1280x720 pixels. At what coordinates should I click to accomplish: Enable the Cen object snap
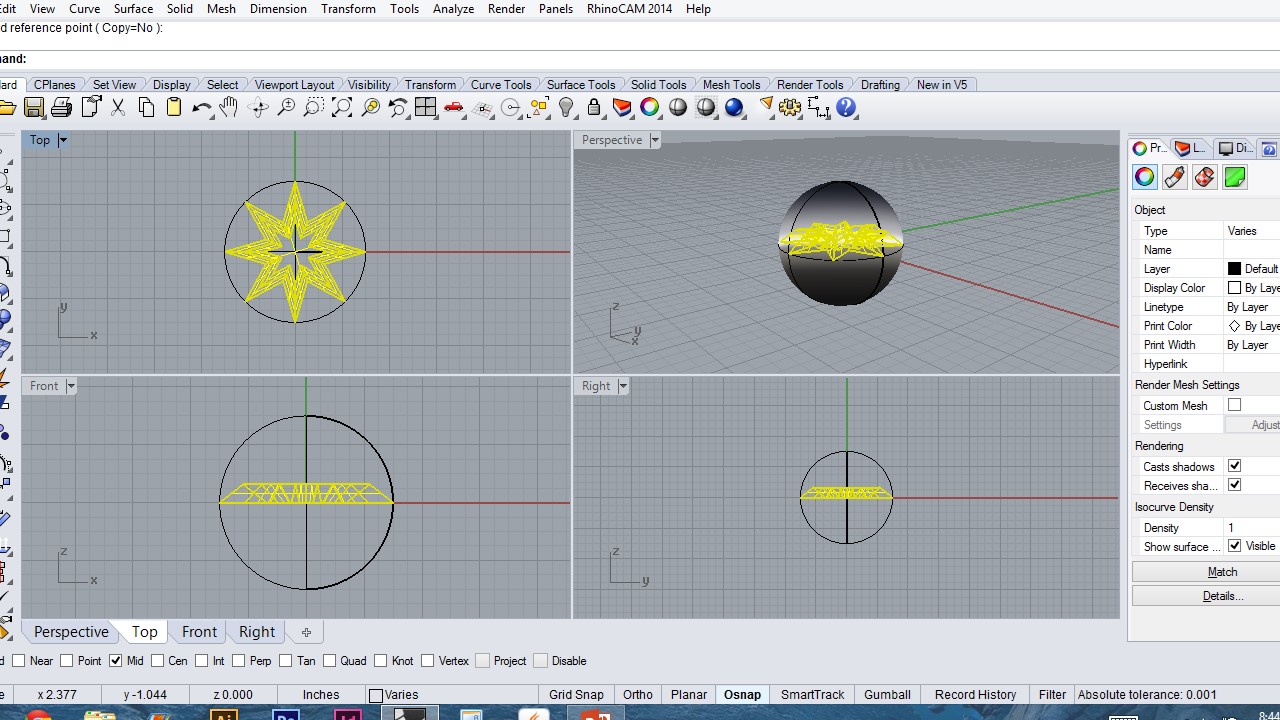coord(158,661)
